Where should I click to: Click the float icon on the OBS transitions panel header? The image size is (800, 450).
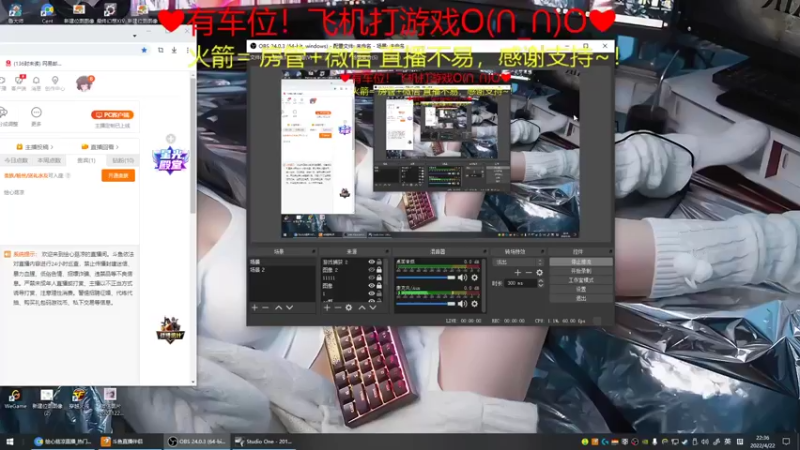pyautogui.click(x=542, y=252)
